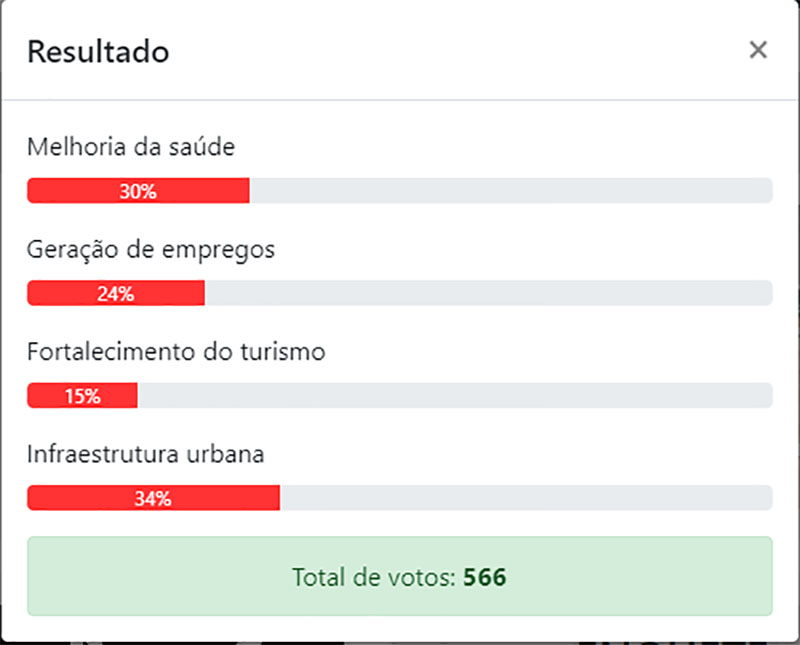Select the 34% red progress bar

coord(154,498)
